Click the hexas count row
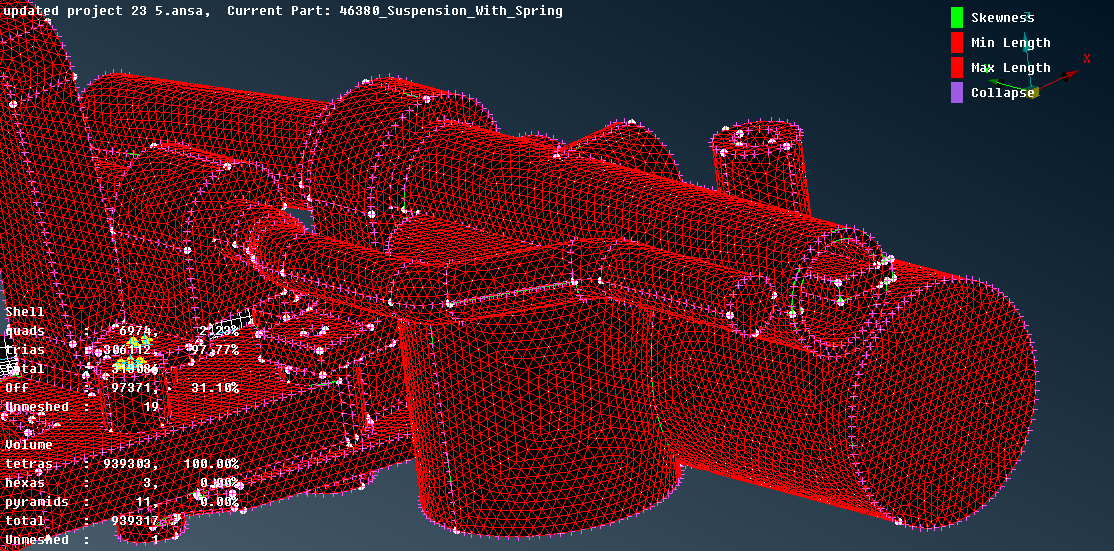 tap(122, 483)
